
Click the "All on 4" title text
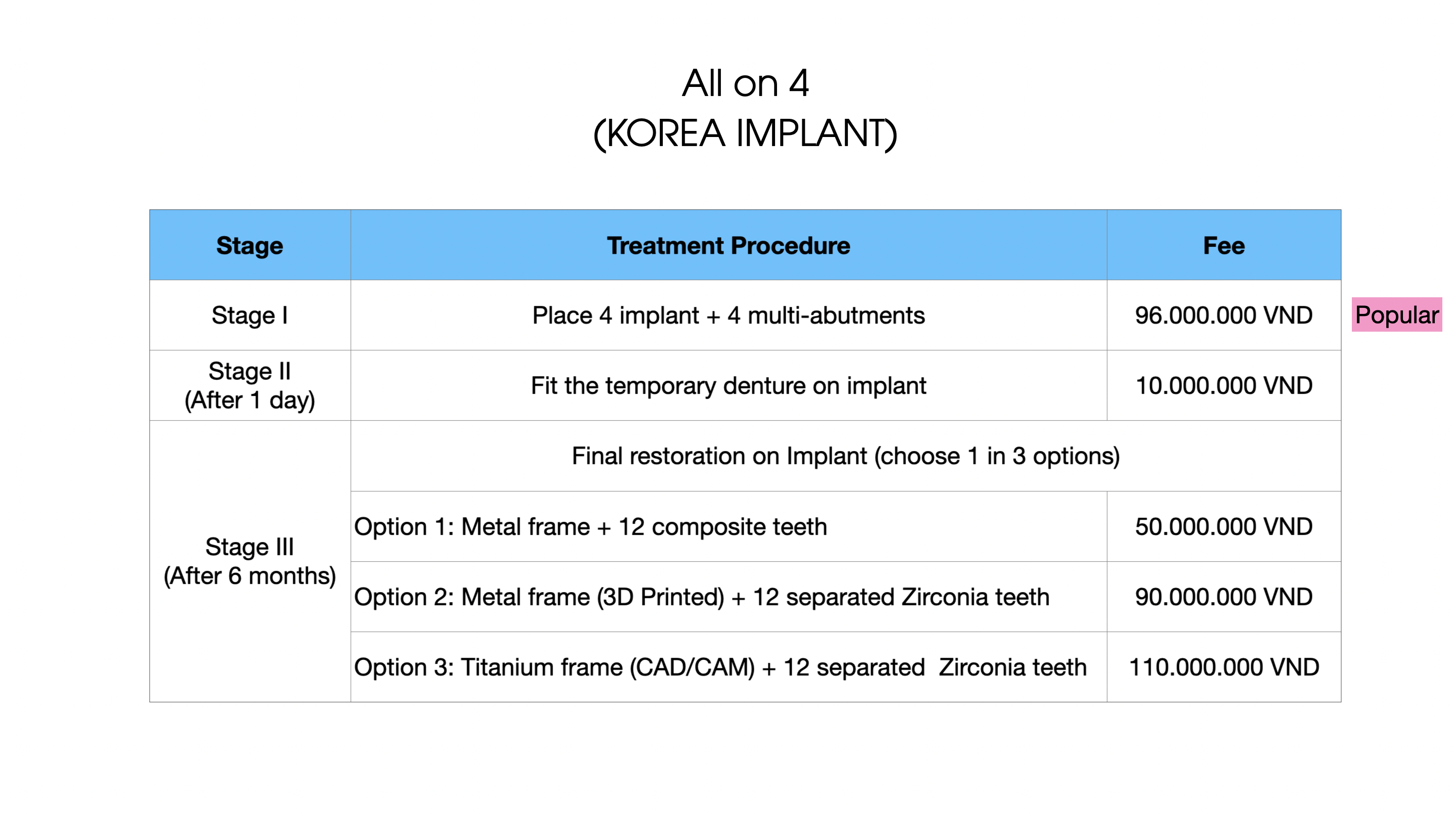[x=745, y=83]
